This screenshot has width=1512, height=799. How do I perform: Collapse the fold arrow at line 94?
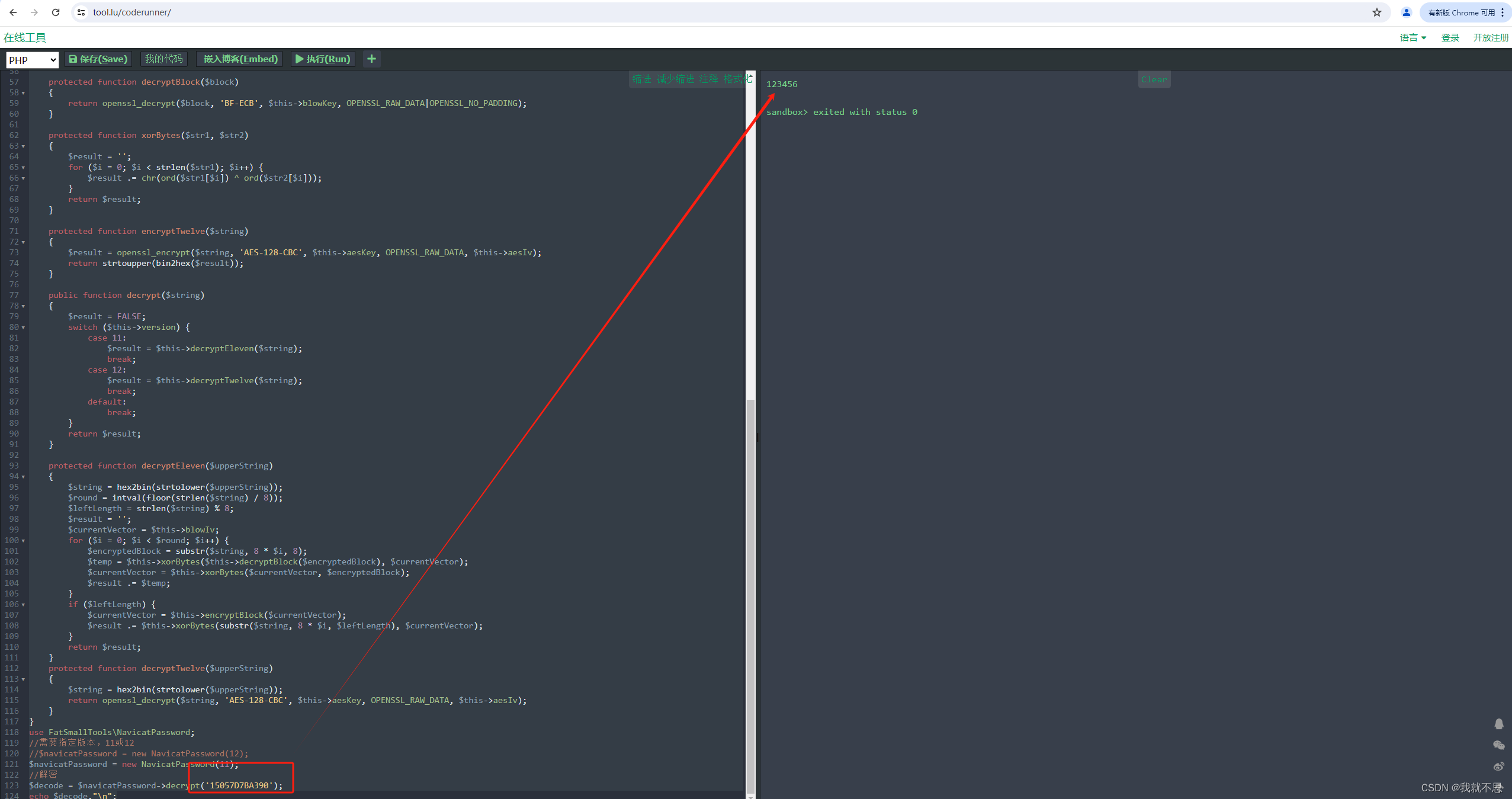[23, 477]
